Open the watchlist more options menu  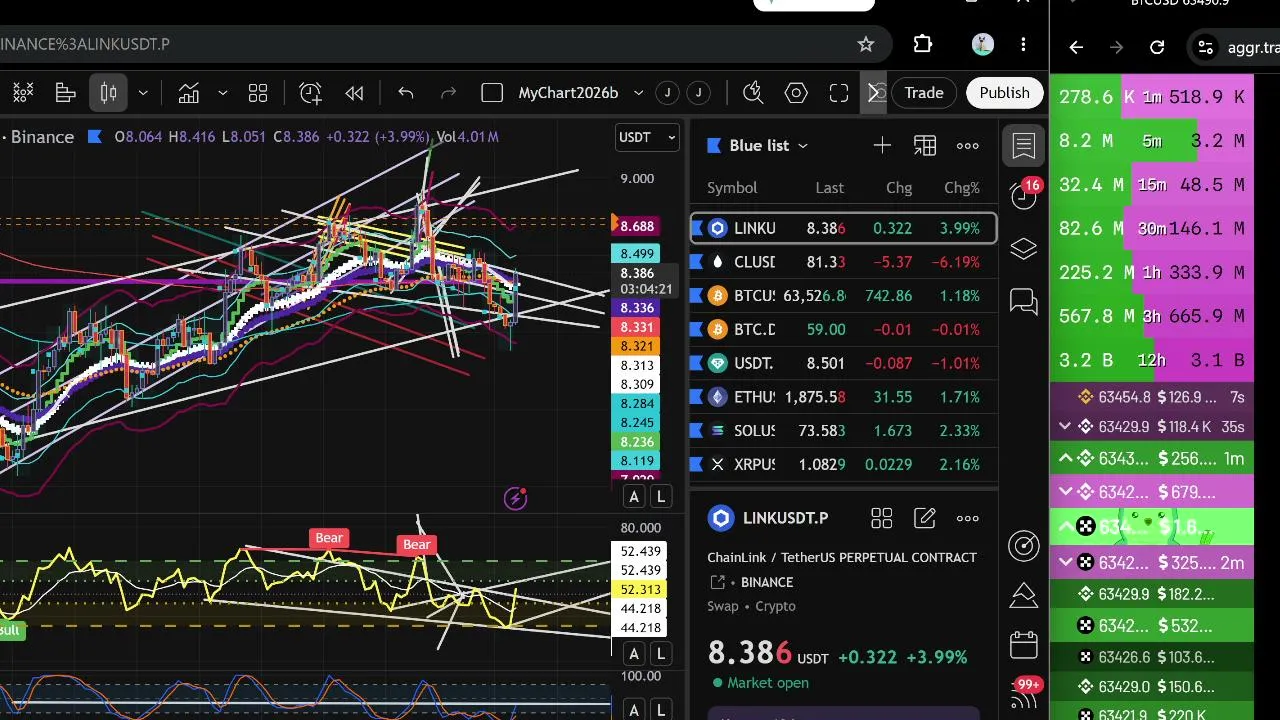pyautogui.click(x=968, y=146)
